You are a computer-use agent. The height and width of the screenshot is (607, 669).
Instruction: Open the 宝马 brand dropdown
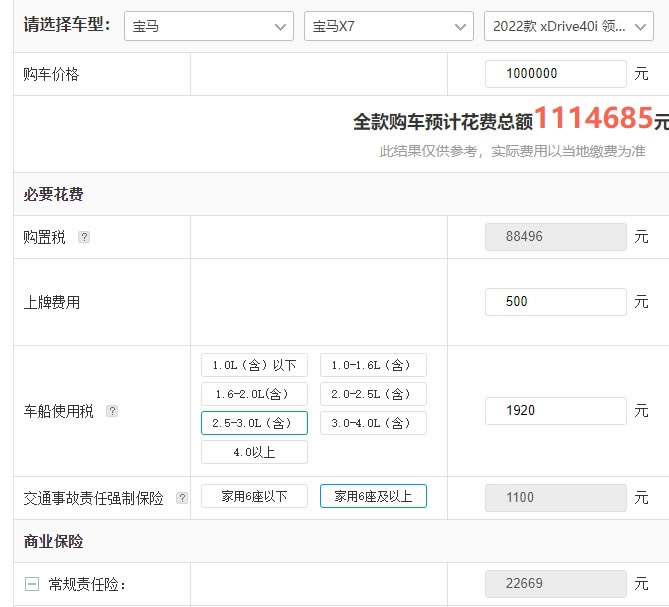click(209, 26)
